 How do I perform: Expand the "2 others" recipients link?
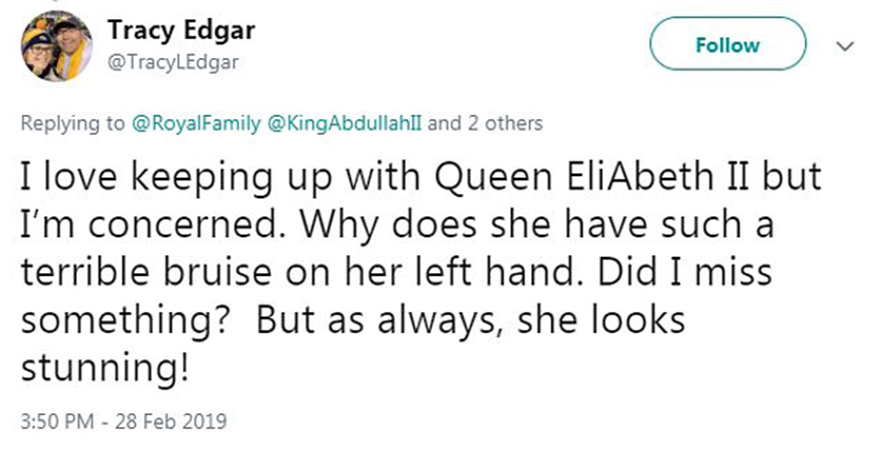pos(505,124)
